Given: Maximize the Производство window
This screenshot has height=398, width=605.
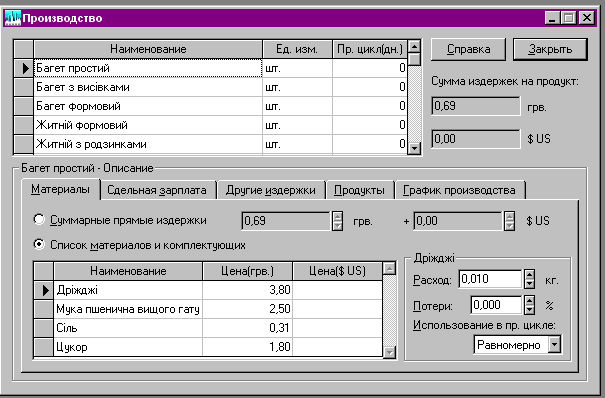Looking at the screenshot, I should coord(568,18).
